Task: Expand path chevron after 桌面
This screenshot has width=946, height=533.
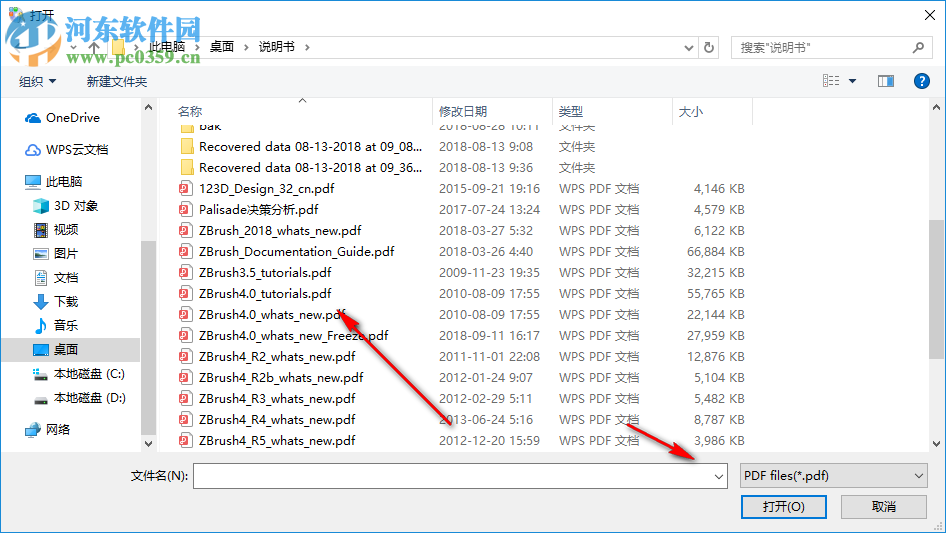Action: (246, 47)
